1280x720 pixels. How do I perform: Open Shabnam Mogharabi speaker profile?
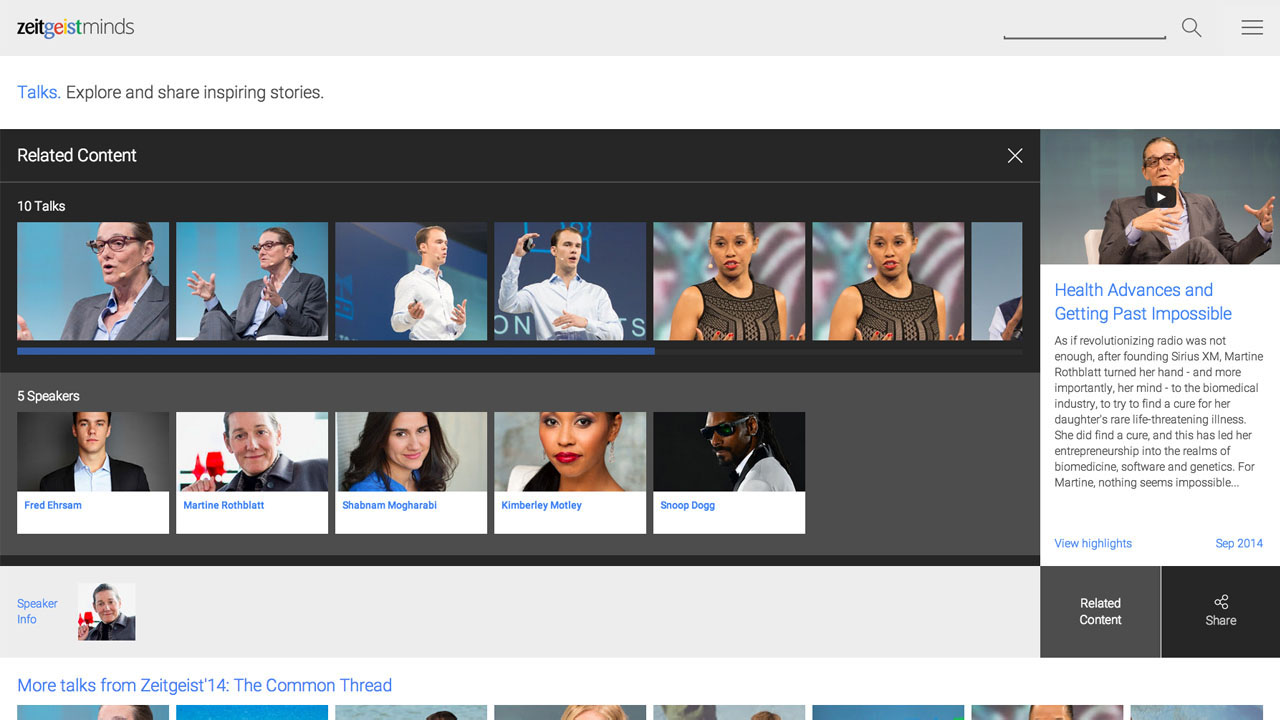coord(411,472)
